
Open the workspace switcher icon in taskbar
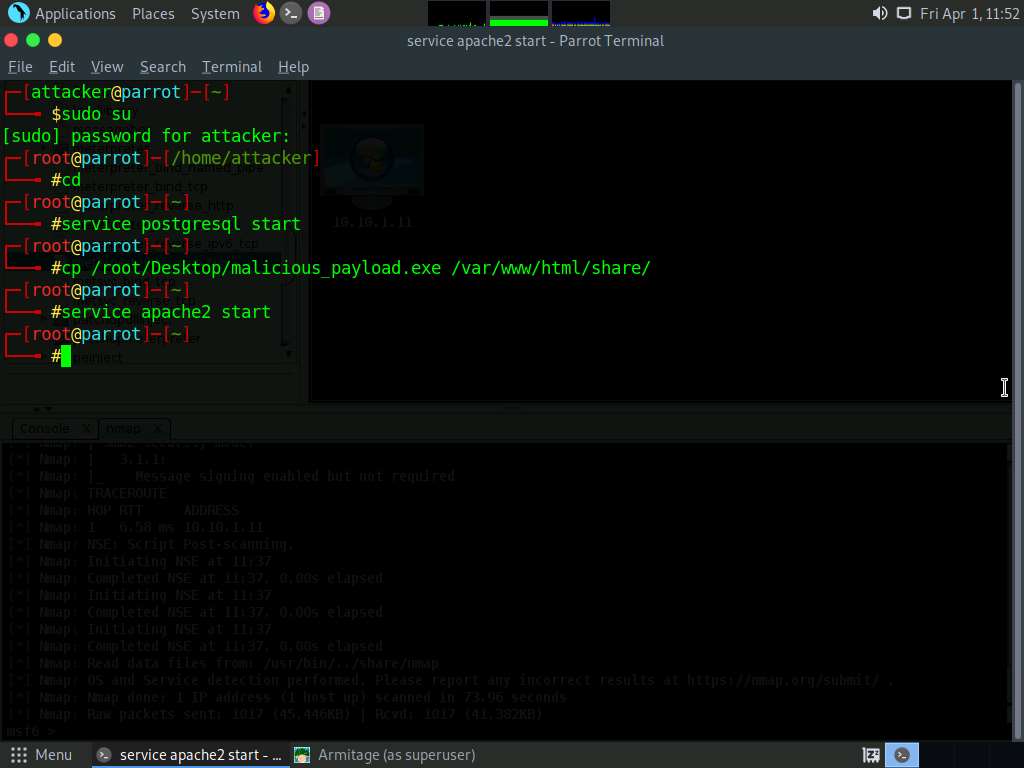click(871, 755)
